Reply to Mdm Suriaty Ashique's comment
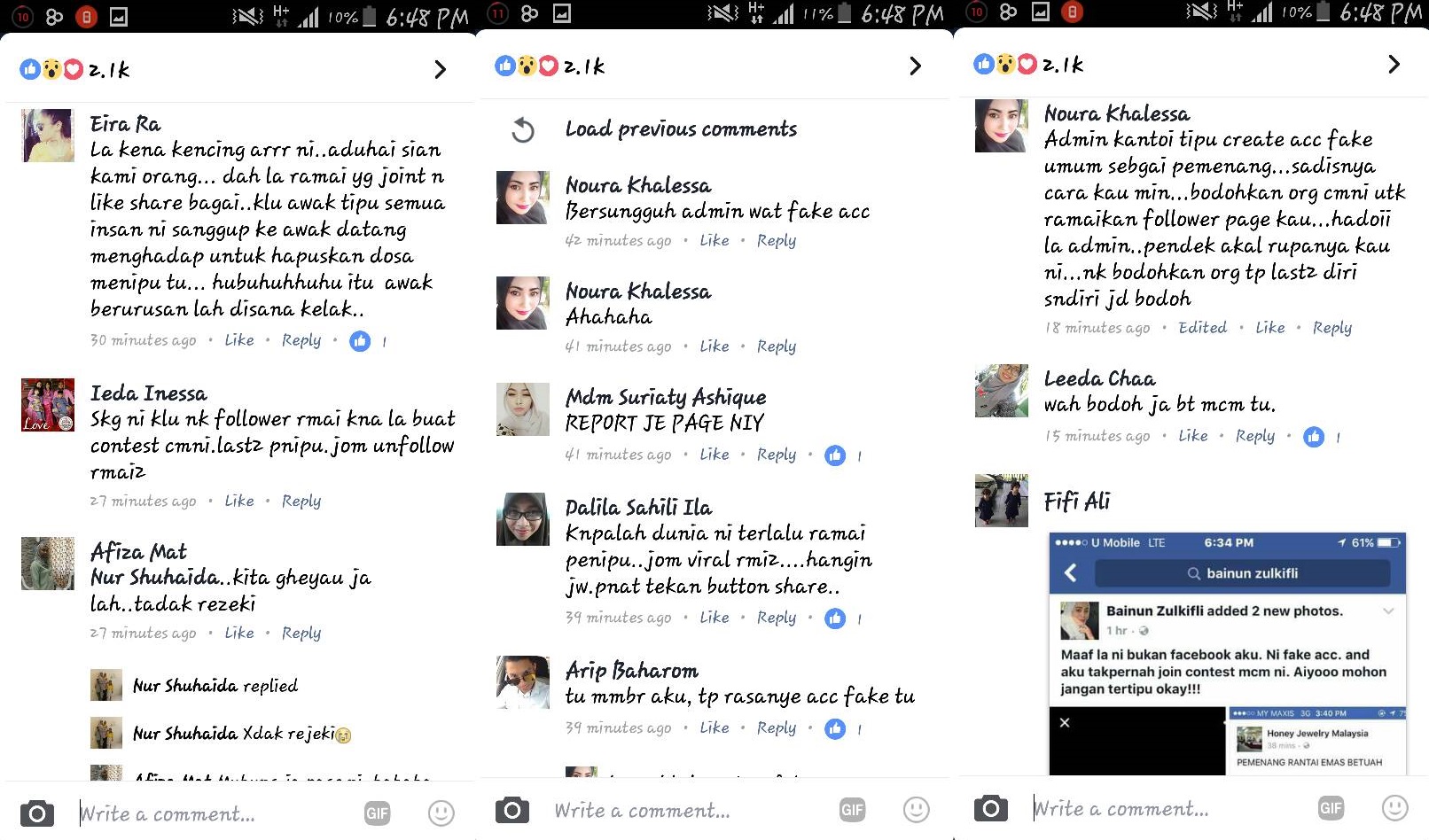Viewport: 1429px width, 840px height. click(x=777, y=455)
